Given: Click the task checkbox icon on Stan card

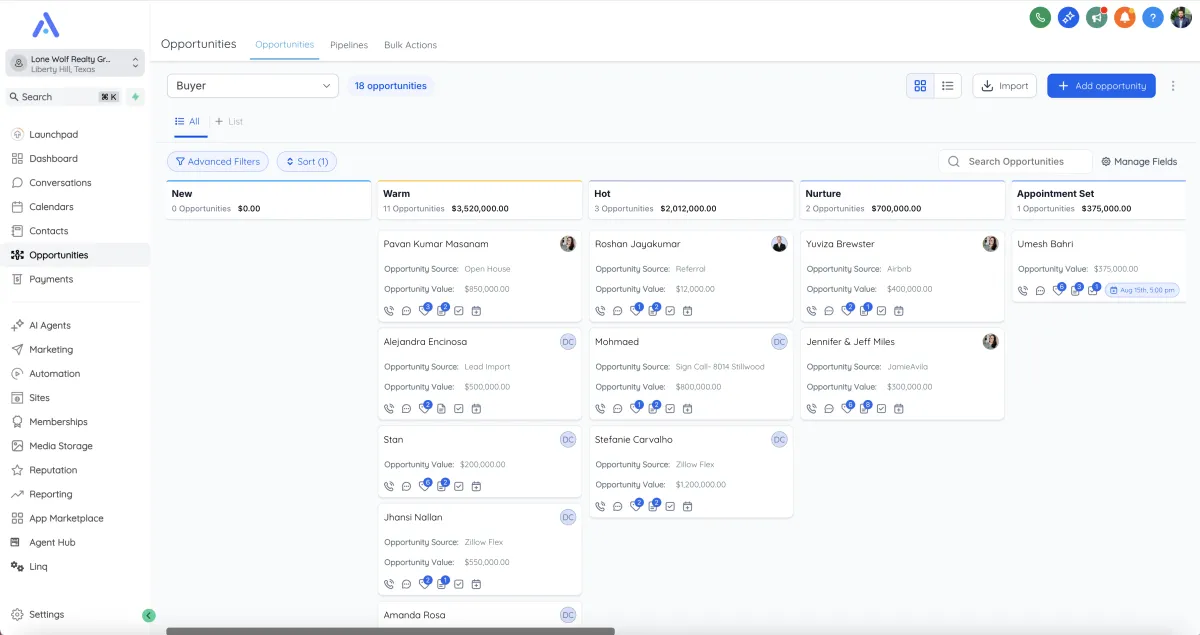Looking at the screenshot, I should point(459,487).
